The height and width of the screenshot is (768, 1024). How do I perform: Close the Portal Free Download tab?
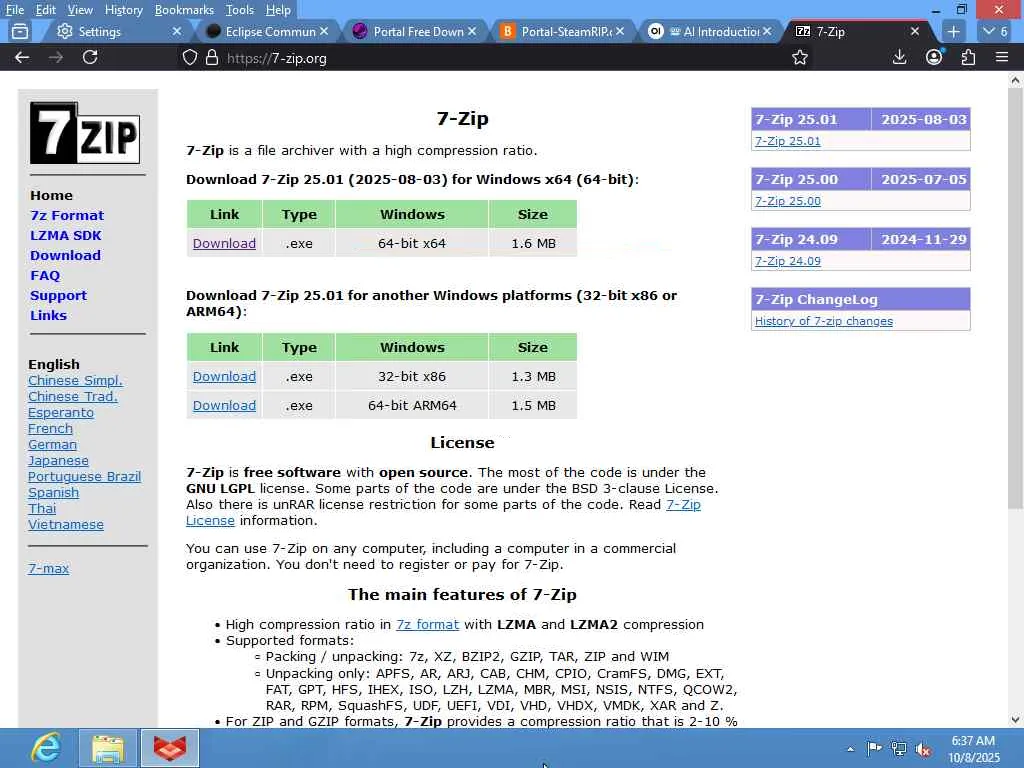tap(472, 31)
